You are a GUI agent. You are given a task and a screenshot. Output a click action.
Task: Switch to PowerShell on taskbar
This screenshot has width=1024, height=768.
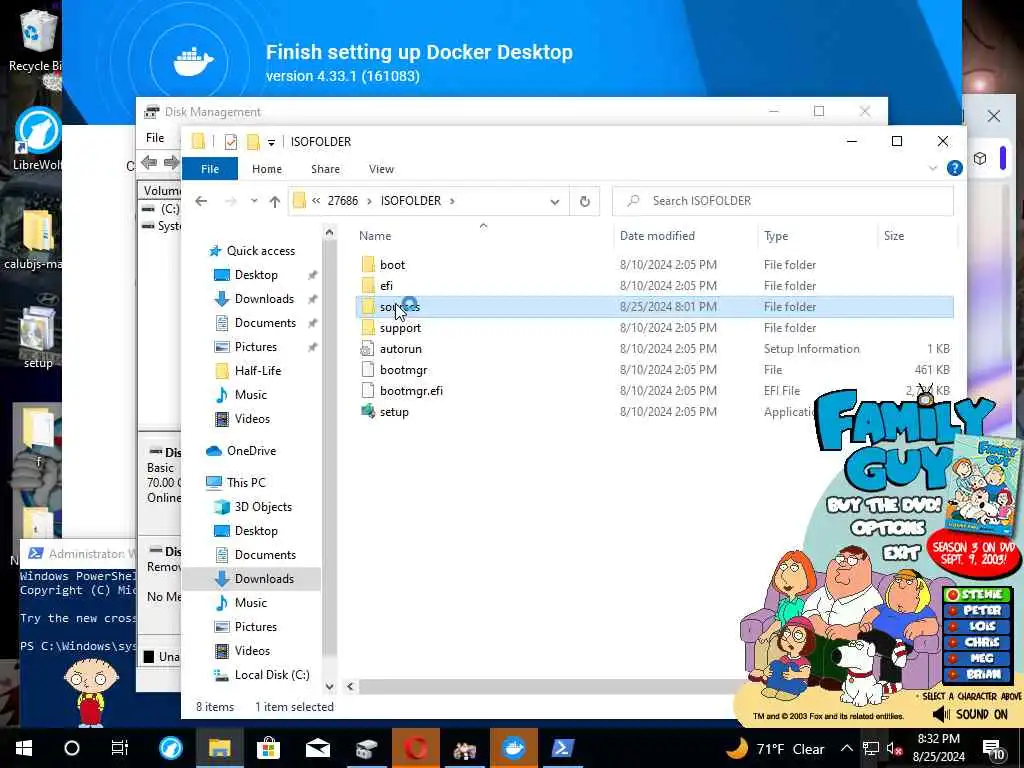coord(563,748)
